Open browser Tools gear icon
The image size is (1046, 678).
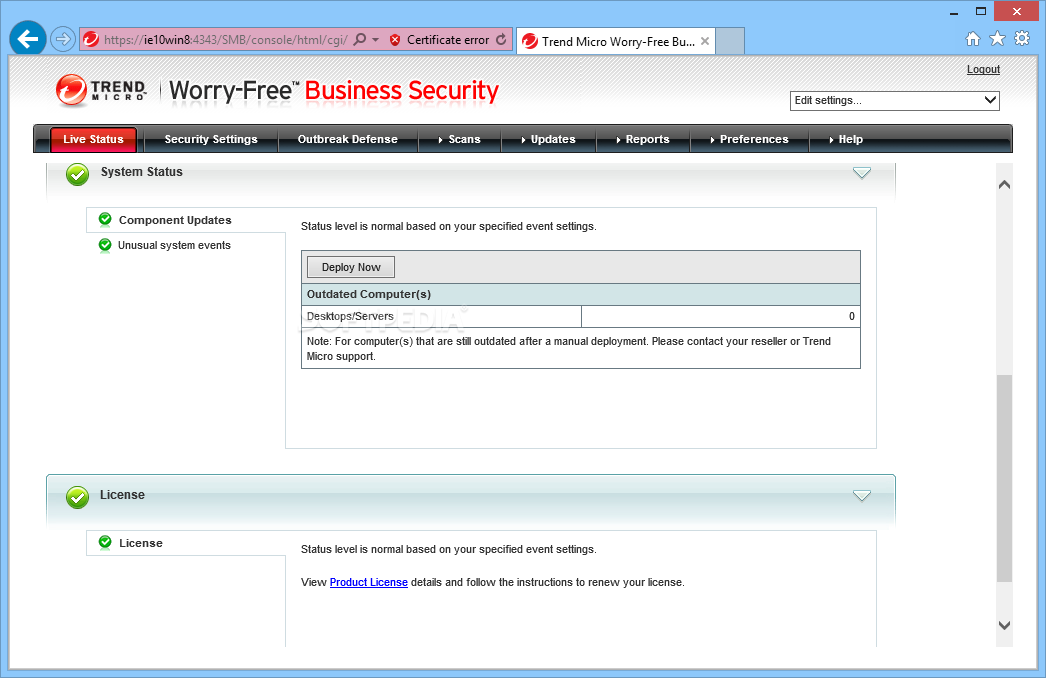(1022, 39)
